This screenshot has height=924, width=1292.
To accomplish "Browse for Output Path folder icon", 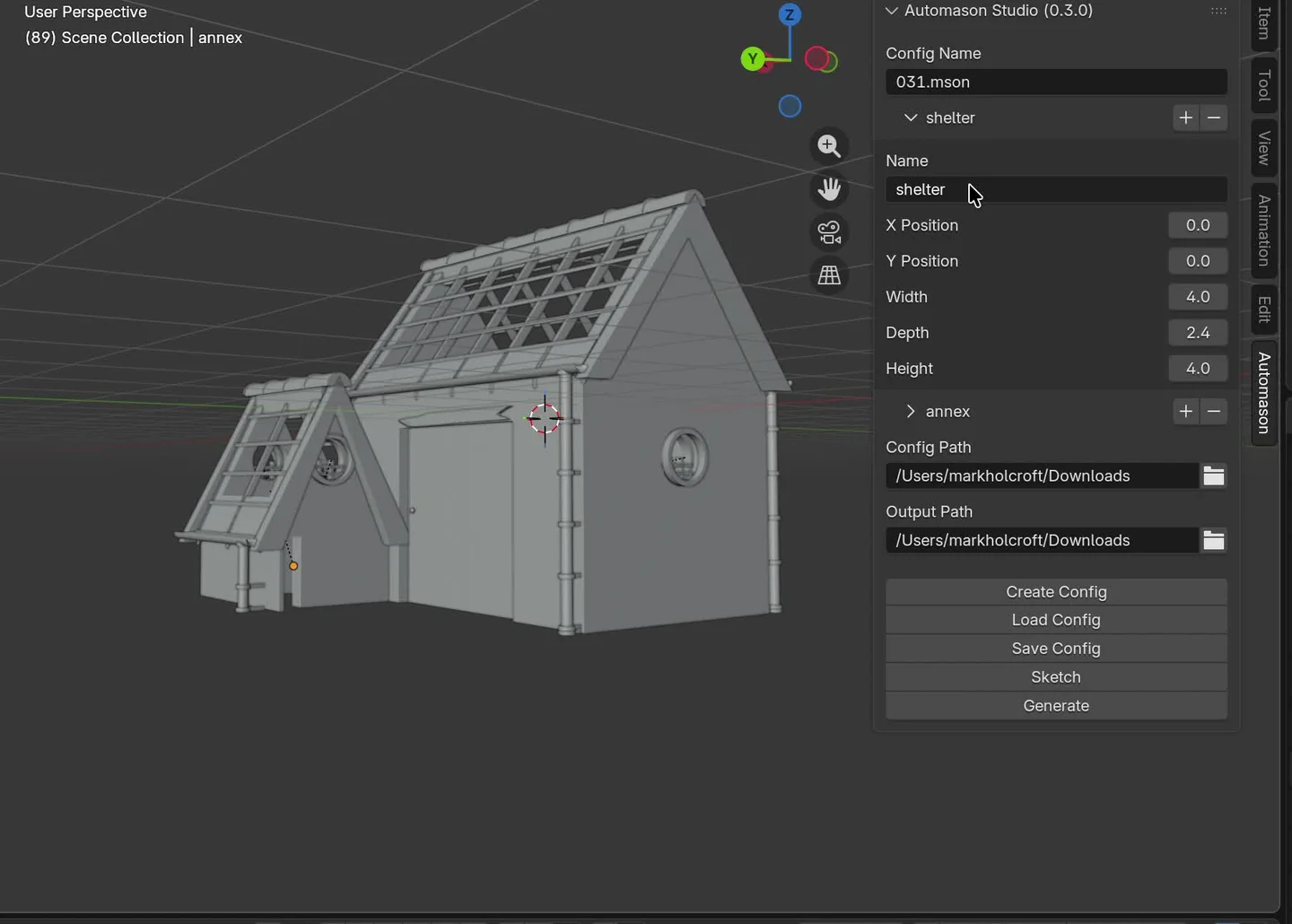I will 1214,540.
